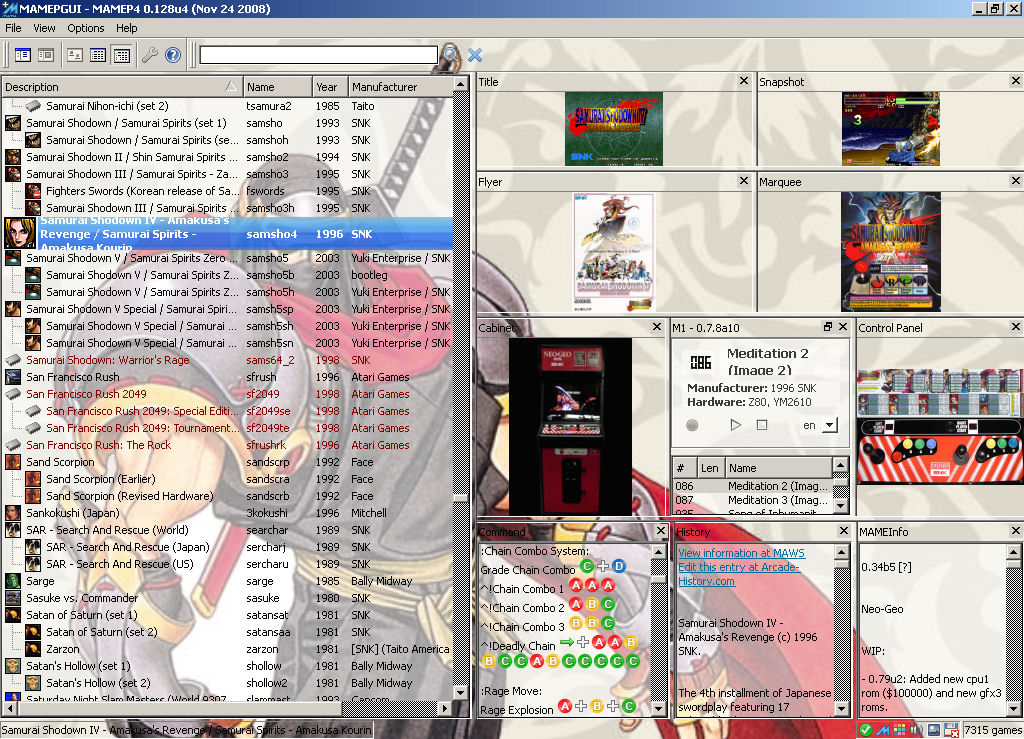Image resolution: width=1024 pixels, height=739 pixels.
Task: Click the Command panel scroll down arrow
Action: 658,708
